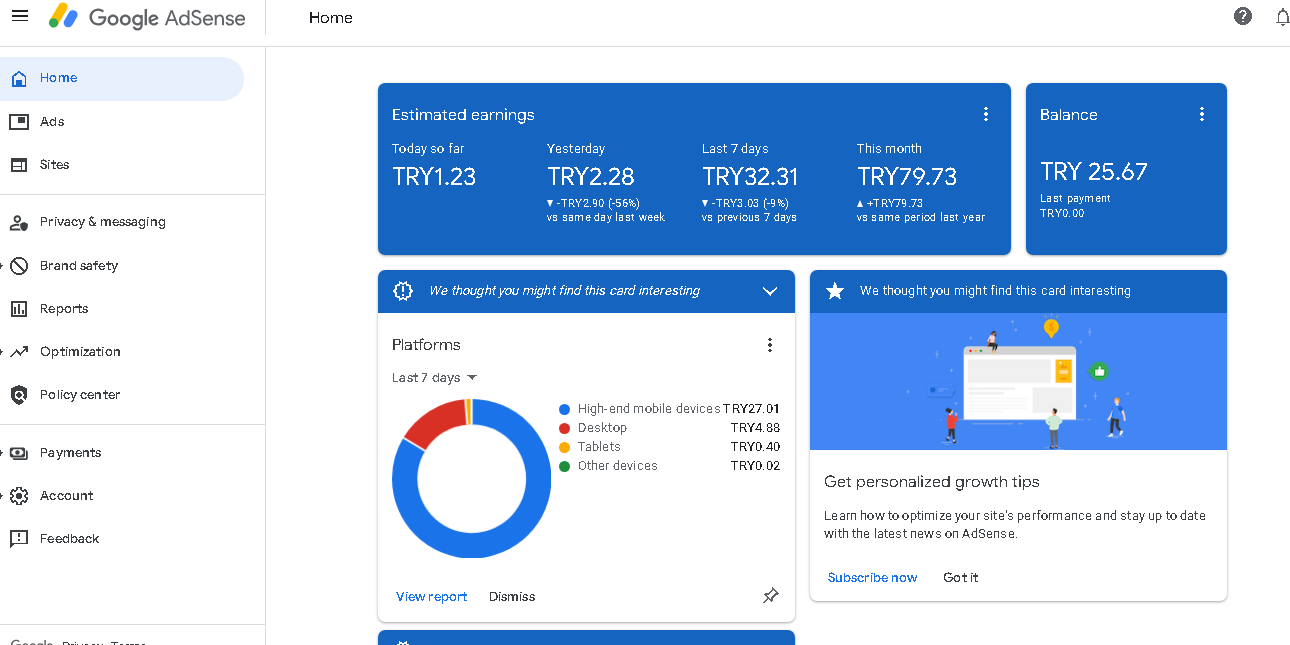This screenshot has height=645, width=1290.
Task: Click the help question mark icon
Action: coord(1243,16)
